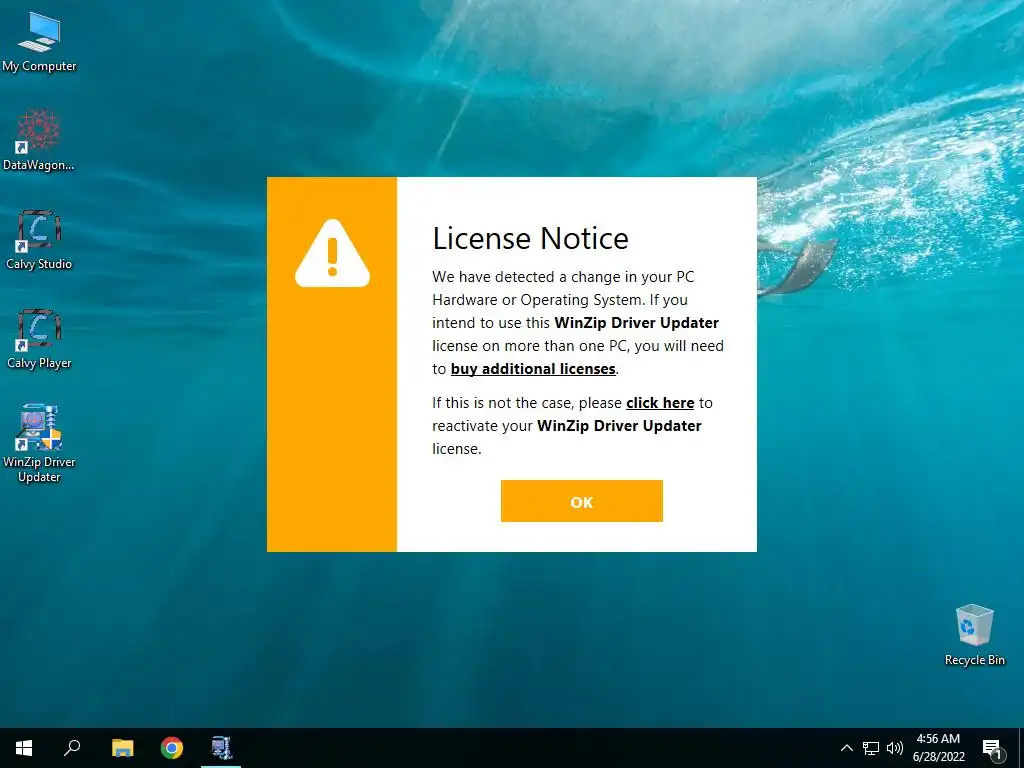Image resolution: width=1024 pixels, height=768 pixels.
Task: Show hidden system tray icons
Action: click(846, 748)
